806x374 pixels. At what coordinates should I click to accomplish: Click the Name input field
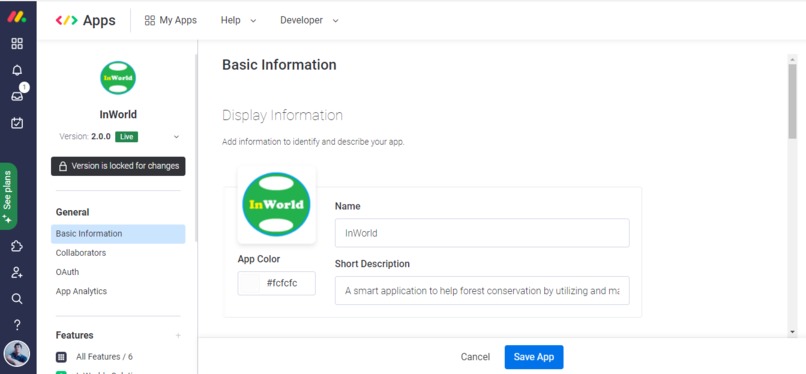click(482, 233)
